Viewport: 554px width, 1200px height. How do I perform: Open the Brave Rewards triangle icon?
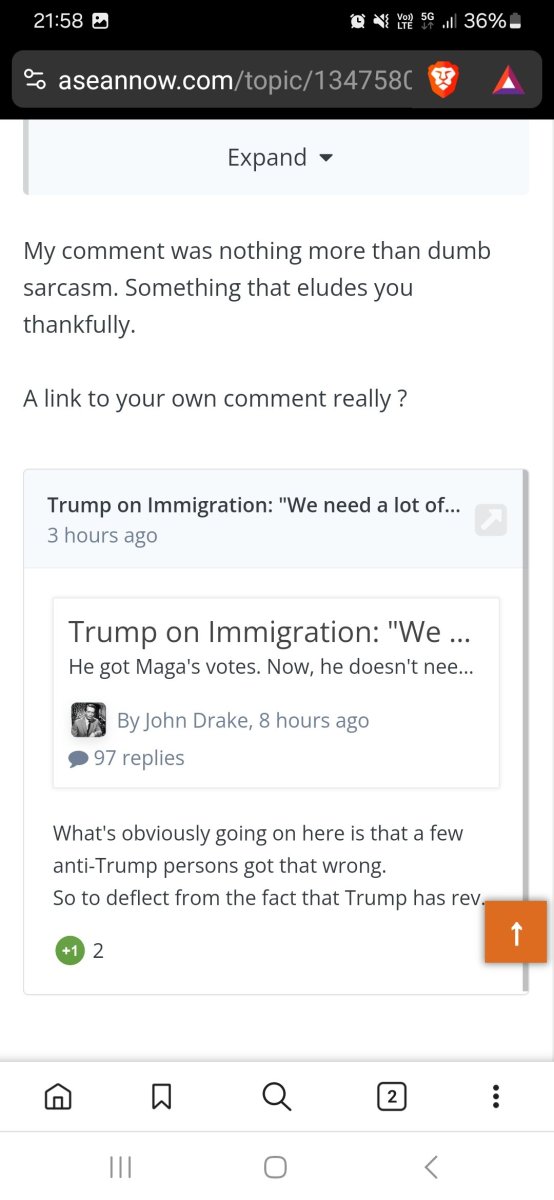pos(508,81)
